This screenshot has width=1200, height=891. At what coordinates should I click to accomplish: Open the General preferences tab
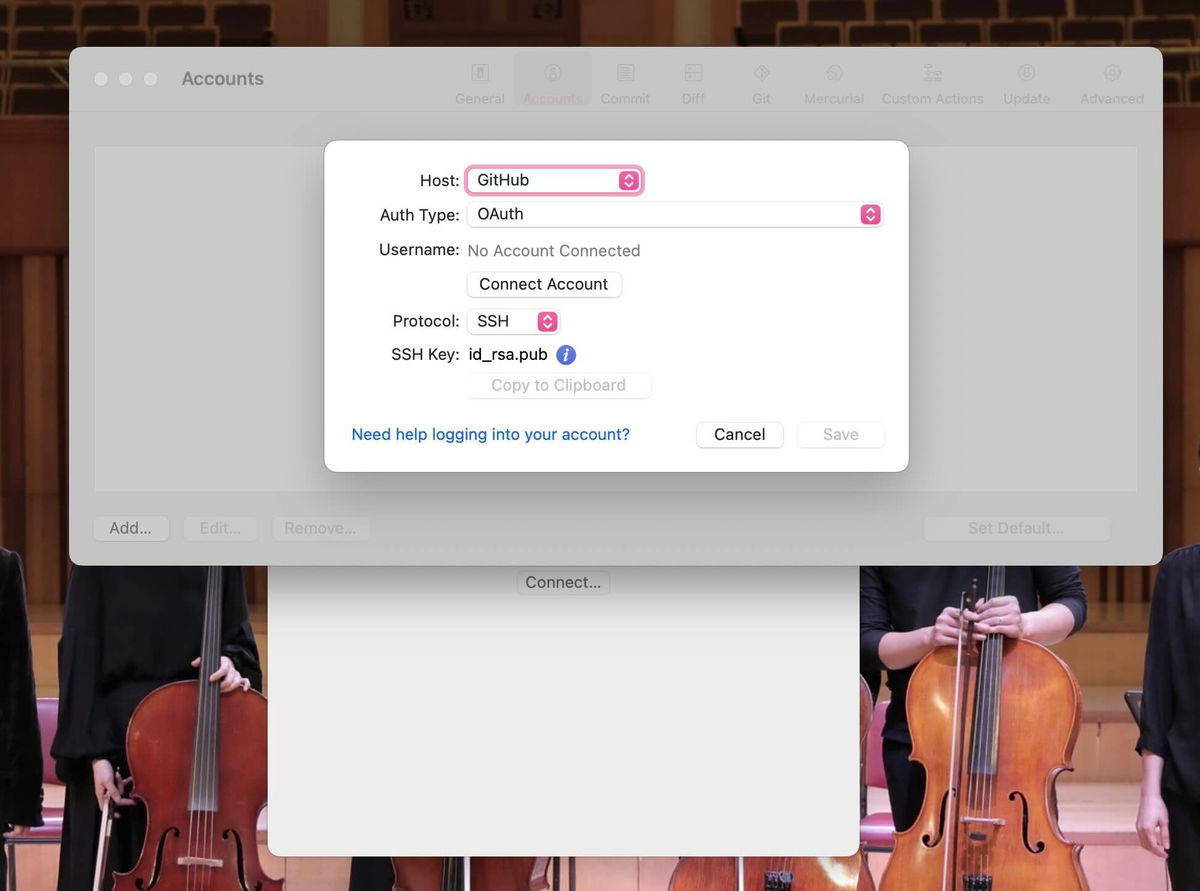click(480, 83)
